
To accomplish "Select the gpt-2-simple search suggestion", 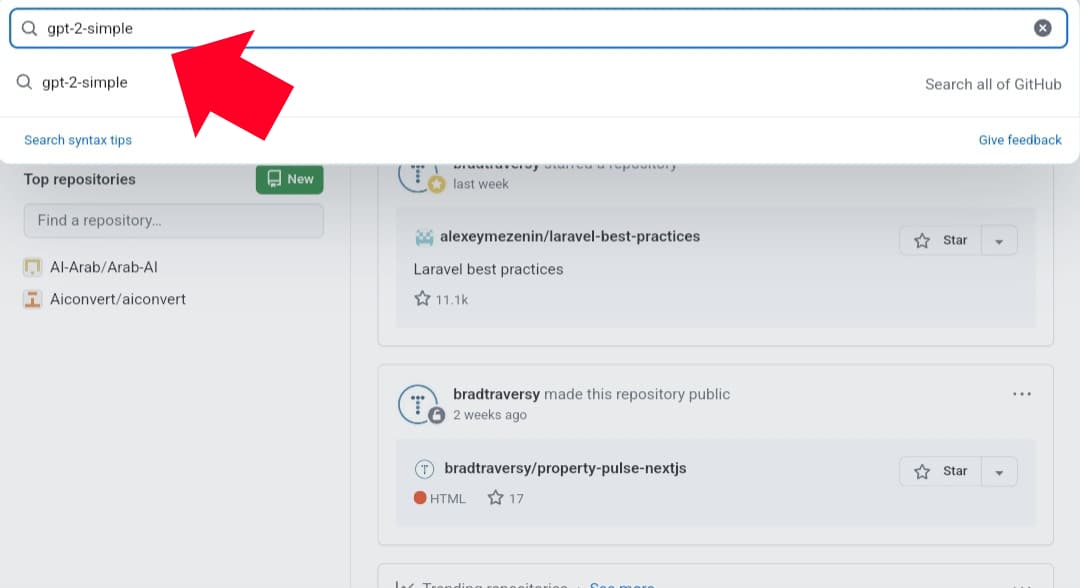I will point(85,83).
